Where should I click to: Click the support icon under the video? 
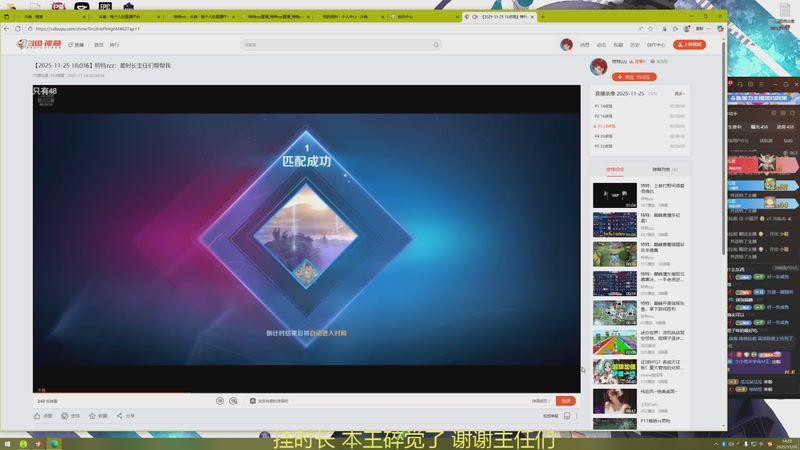click(x=65, y=416)
